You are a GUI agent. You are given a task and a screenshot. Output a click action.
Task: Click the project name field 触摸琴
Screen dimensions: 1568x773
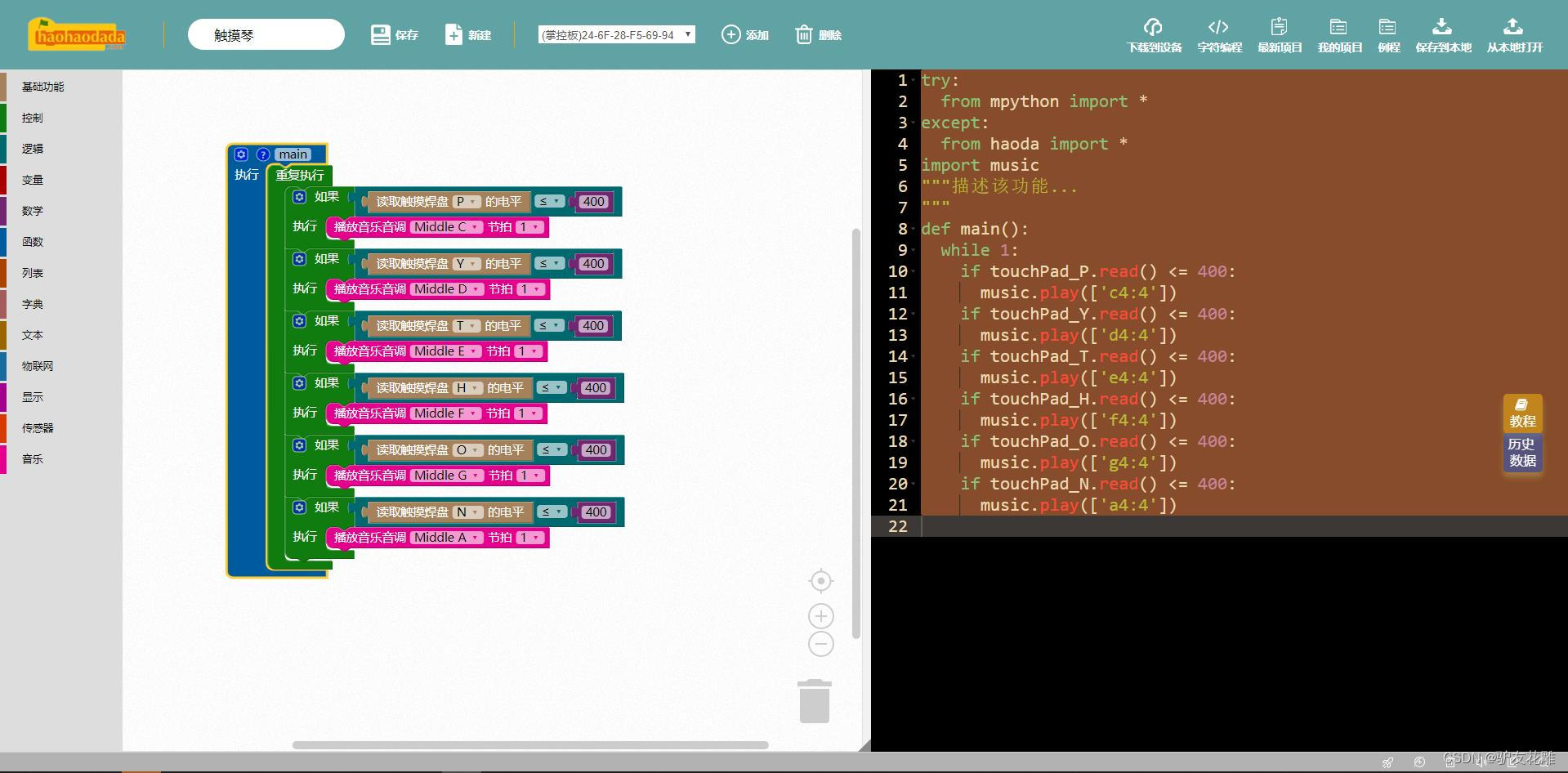[266, 35]
